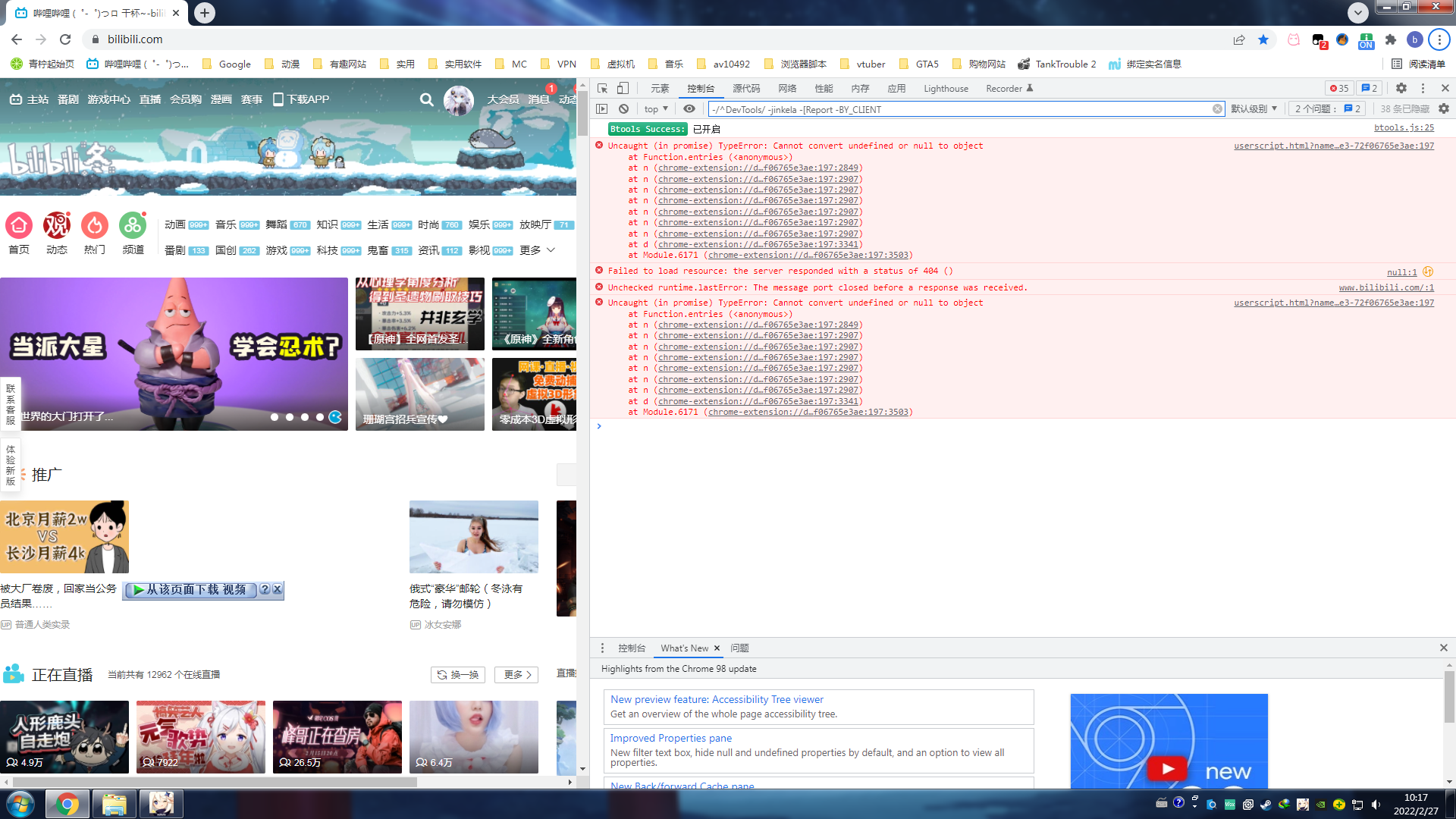Switch to the 网络 tab in DevTools
Screen dimensions: 1456x819
(787, 88)
